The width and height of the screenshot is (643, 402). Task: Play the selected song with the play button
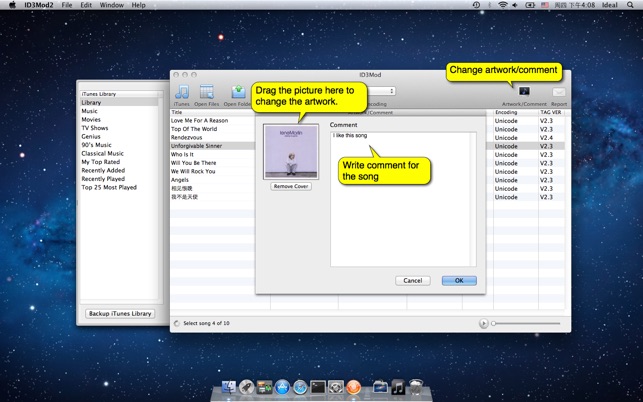[x=483, y=324]
